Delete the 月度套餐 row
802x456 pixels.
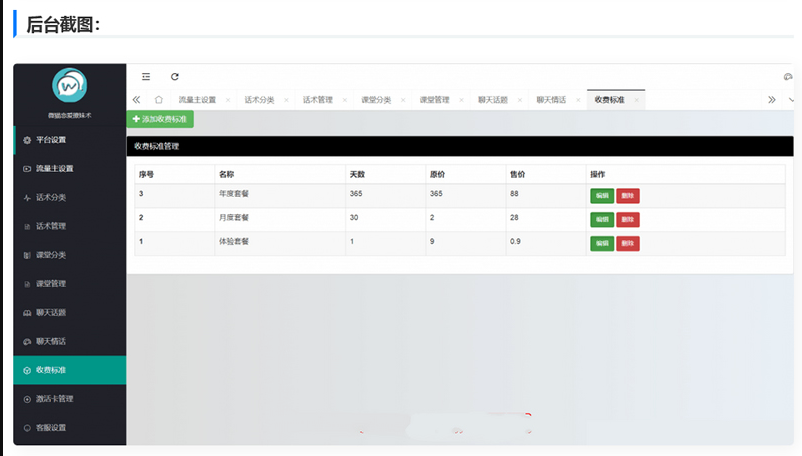(628, 220)
